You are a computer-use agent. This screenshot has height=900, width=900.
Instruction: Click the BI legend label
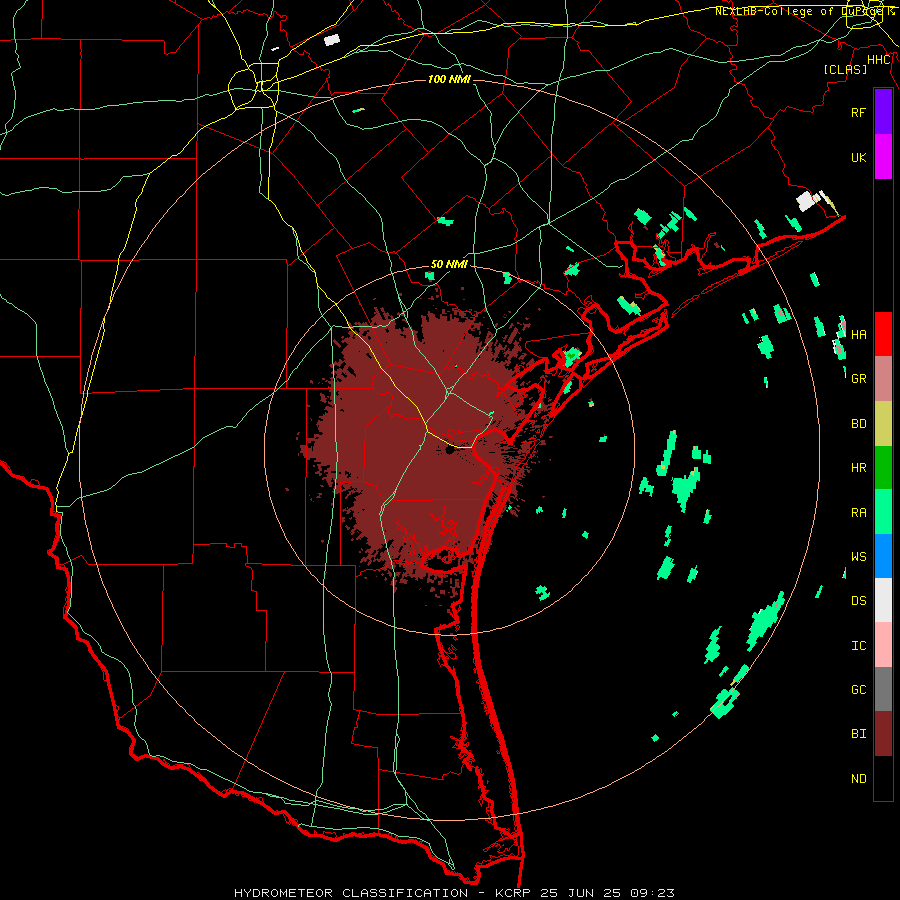(x=859, y=734)
